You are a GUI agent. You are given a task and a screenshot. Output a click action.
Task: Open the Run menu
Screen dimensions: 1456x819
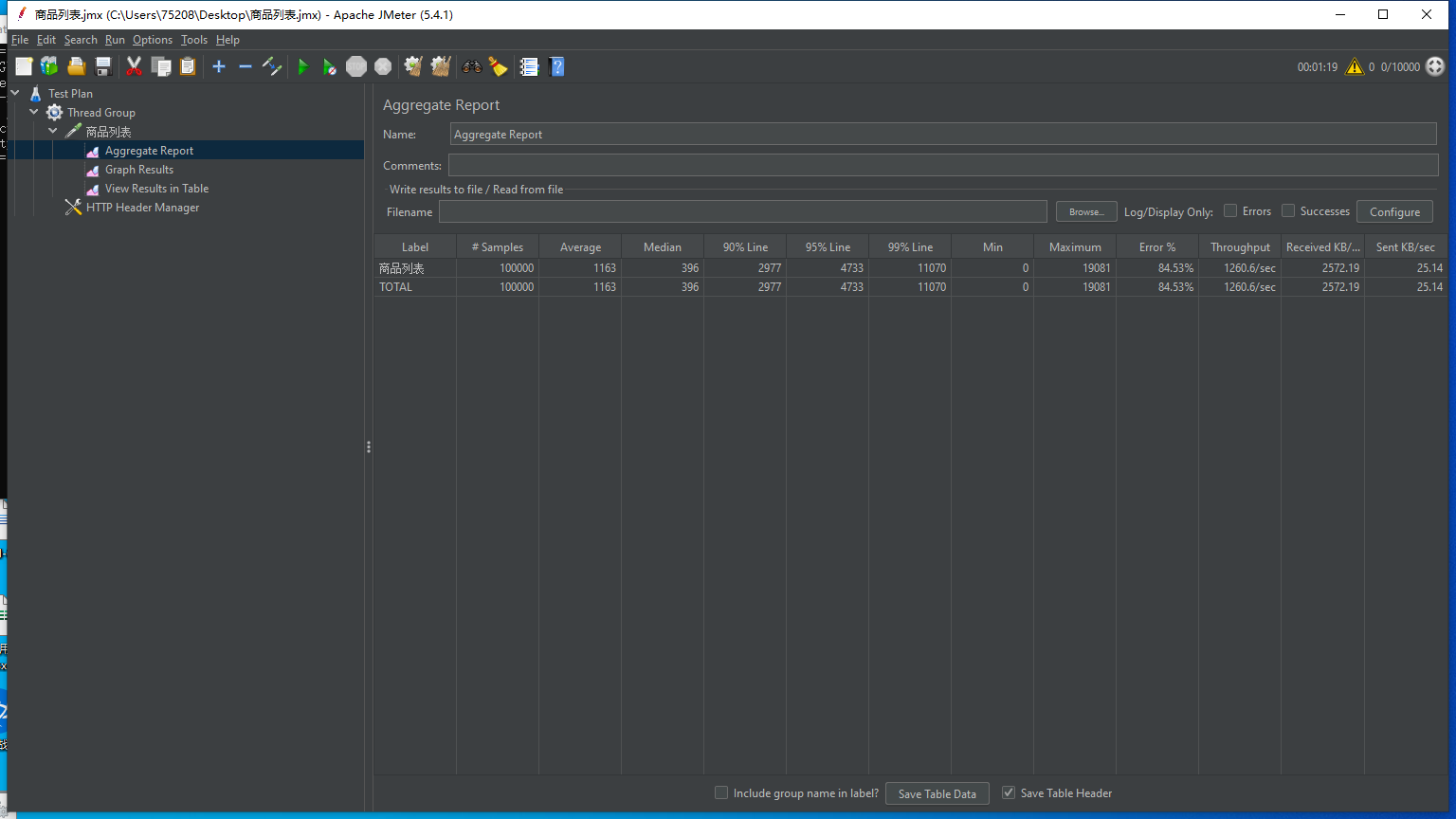(x=115, y=40)
